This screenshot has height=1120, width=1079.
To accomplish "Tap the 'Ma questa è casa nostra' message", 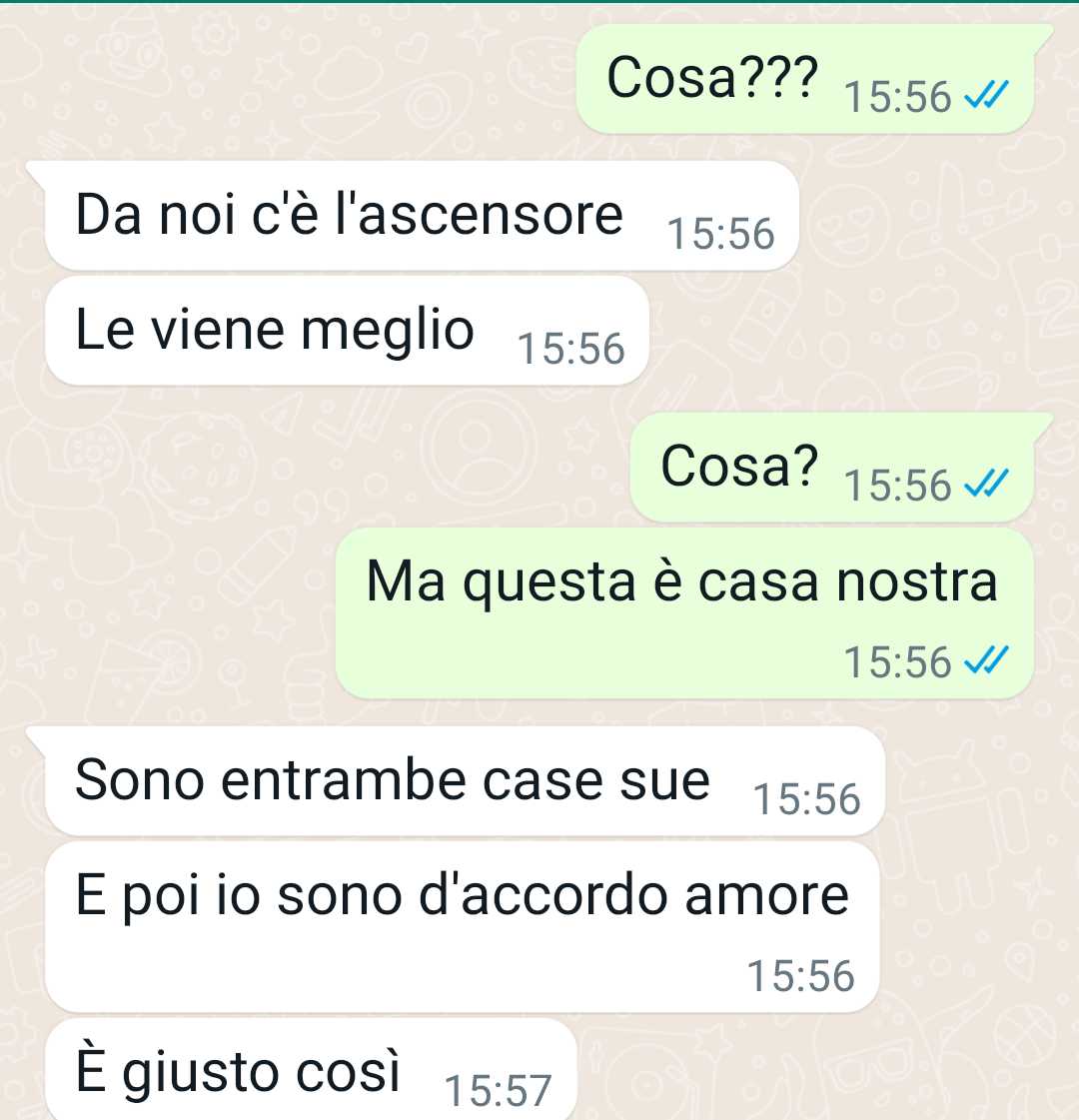I will coord(684,613).
